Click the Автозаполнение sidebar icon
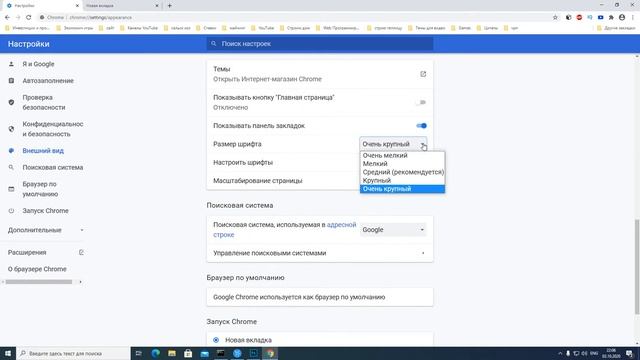 click(x=11, y=81)
